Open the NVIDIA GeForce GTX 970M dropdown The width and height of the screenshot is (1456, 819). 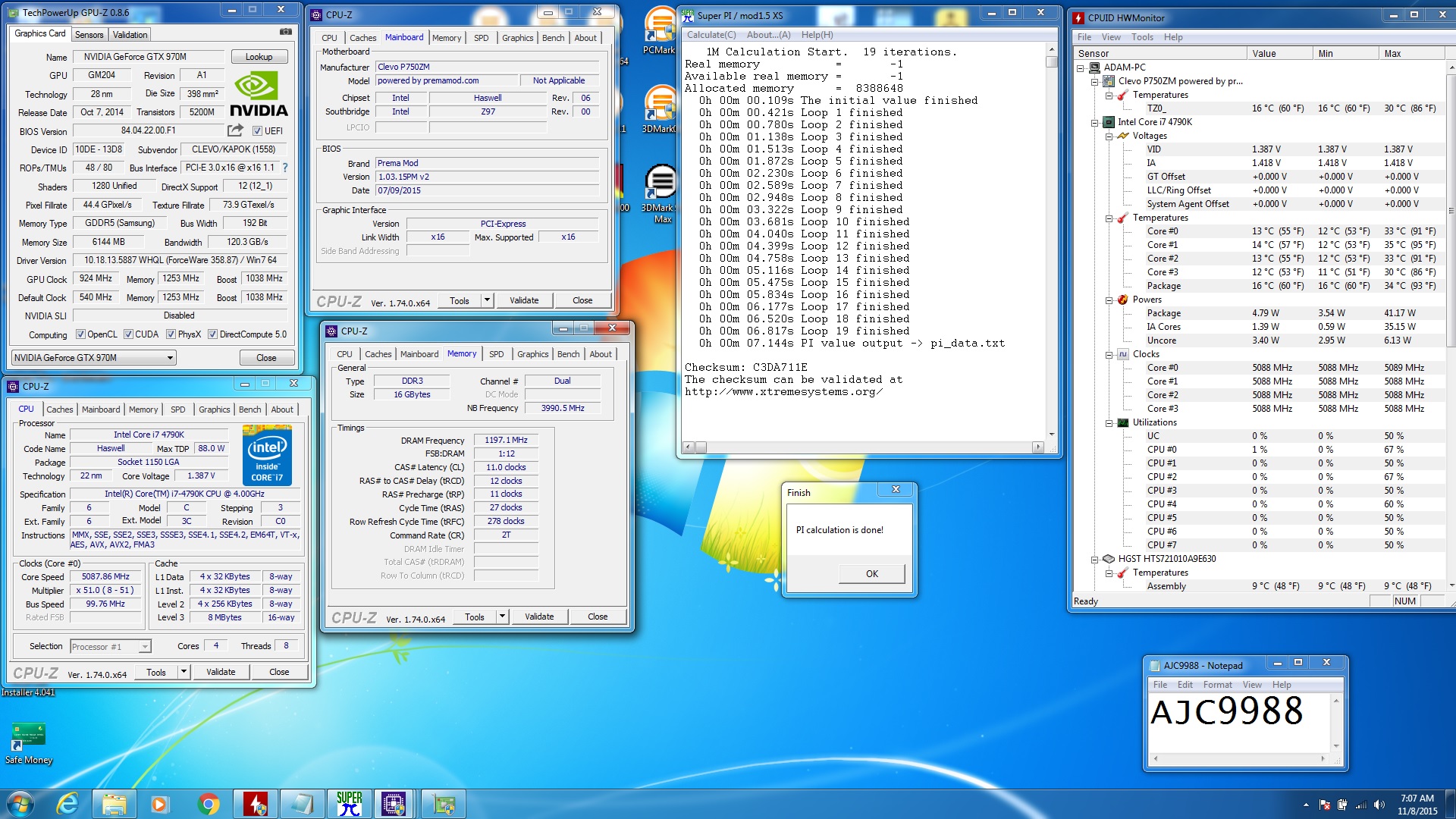point(170,358)
